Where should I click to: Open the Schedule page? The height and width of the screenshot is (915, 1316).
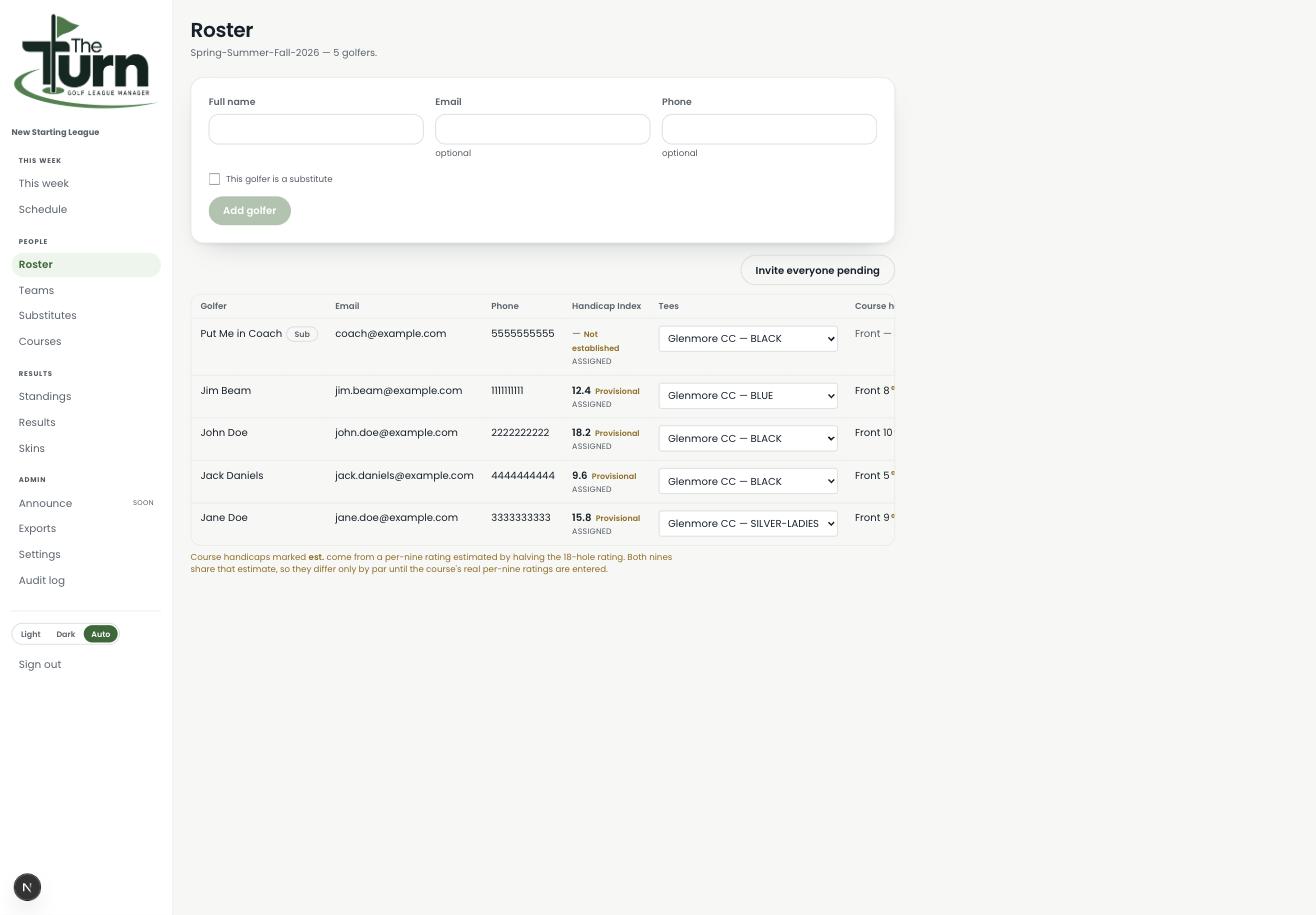[x=86, y=210]
